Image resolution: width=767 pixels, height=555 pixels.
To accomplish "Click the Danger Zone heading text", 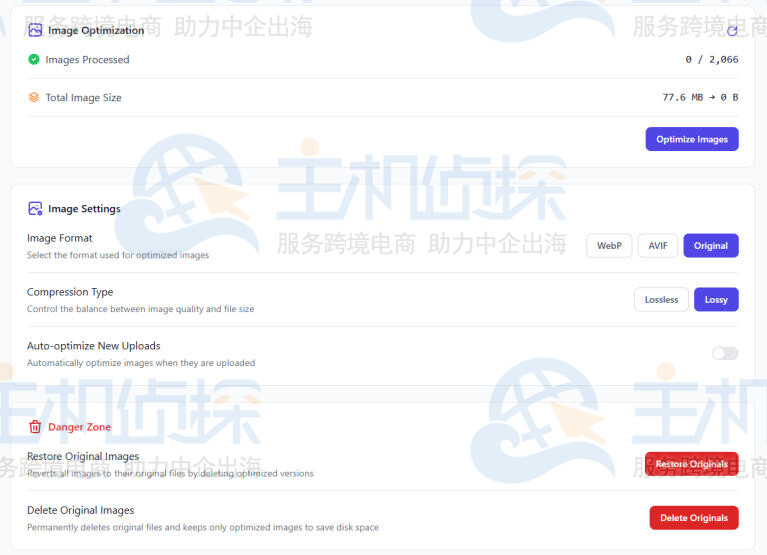I will 79,427.
